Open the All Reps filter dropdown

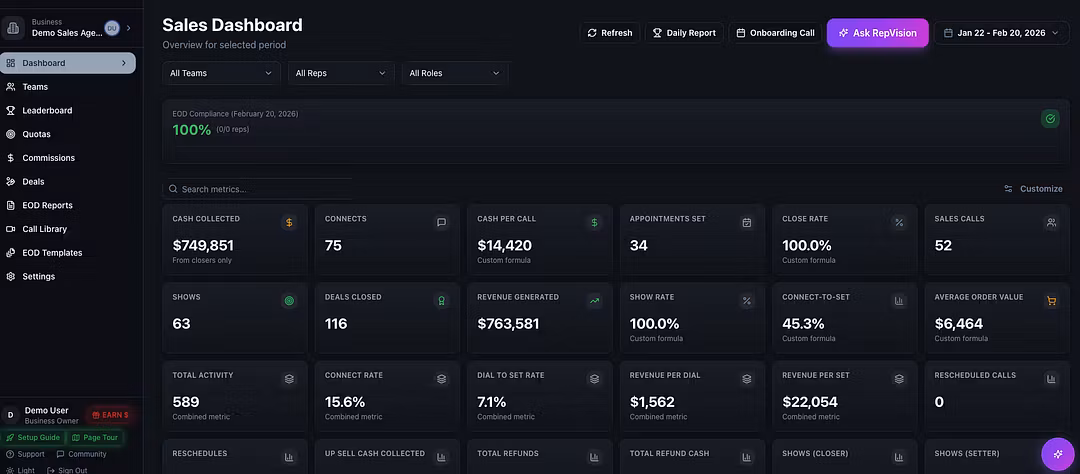click(340, 73)
